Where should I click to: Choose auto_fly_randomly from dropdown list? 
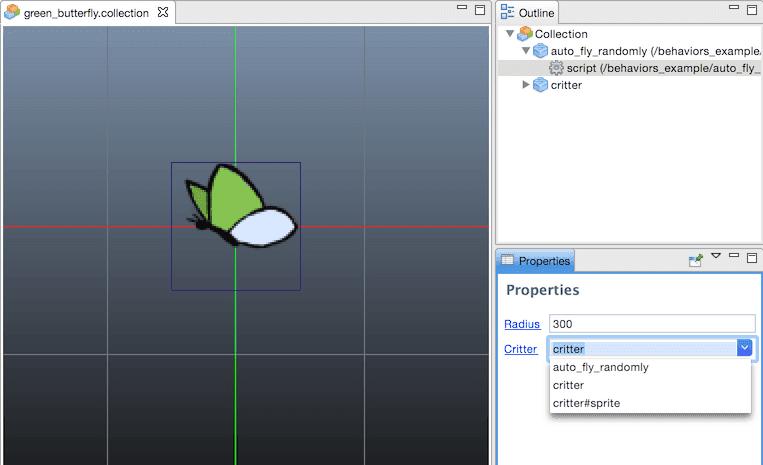[x=600, y=367]
